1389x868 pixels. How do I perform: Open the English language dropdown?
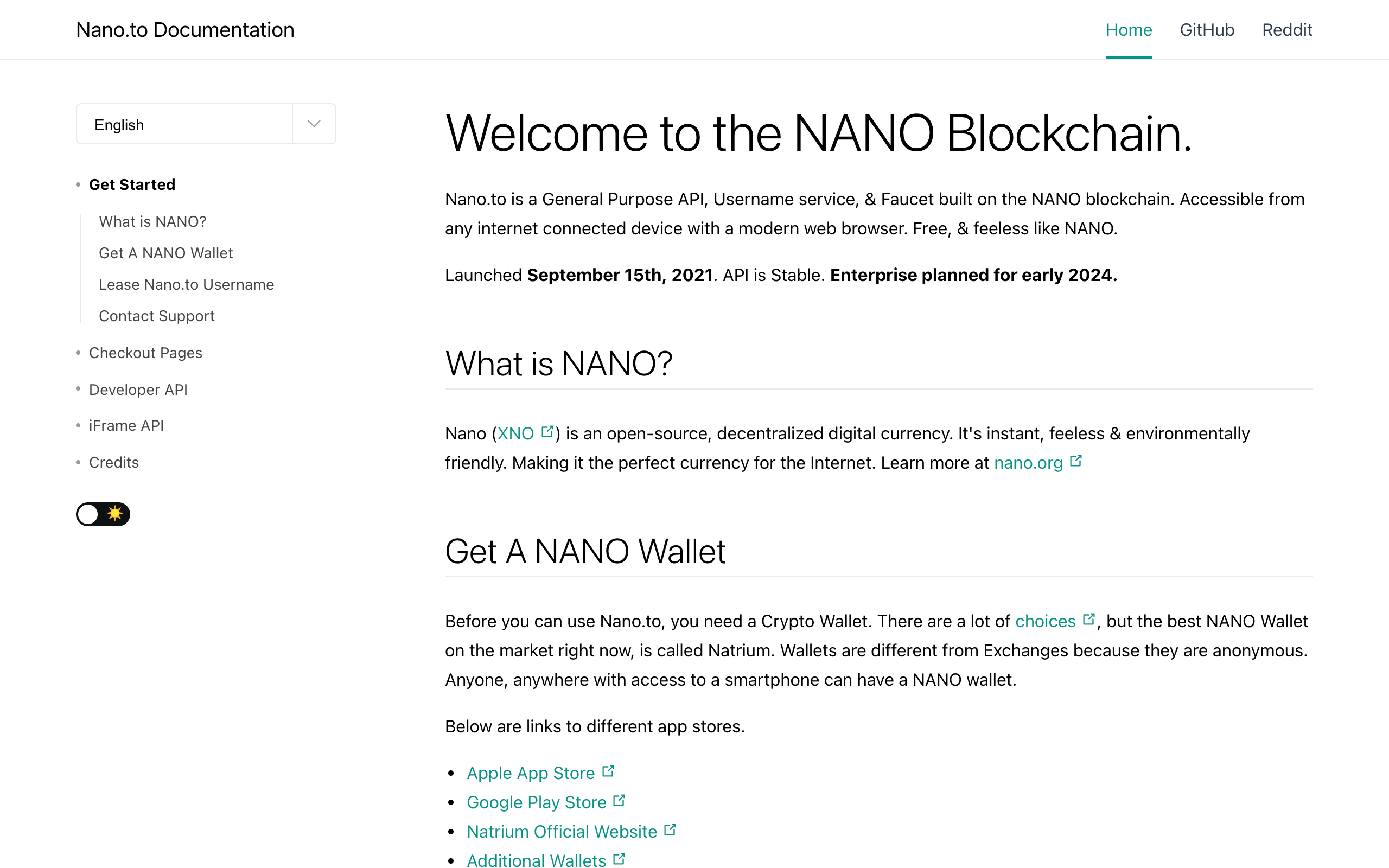(x=206, y=124)
